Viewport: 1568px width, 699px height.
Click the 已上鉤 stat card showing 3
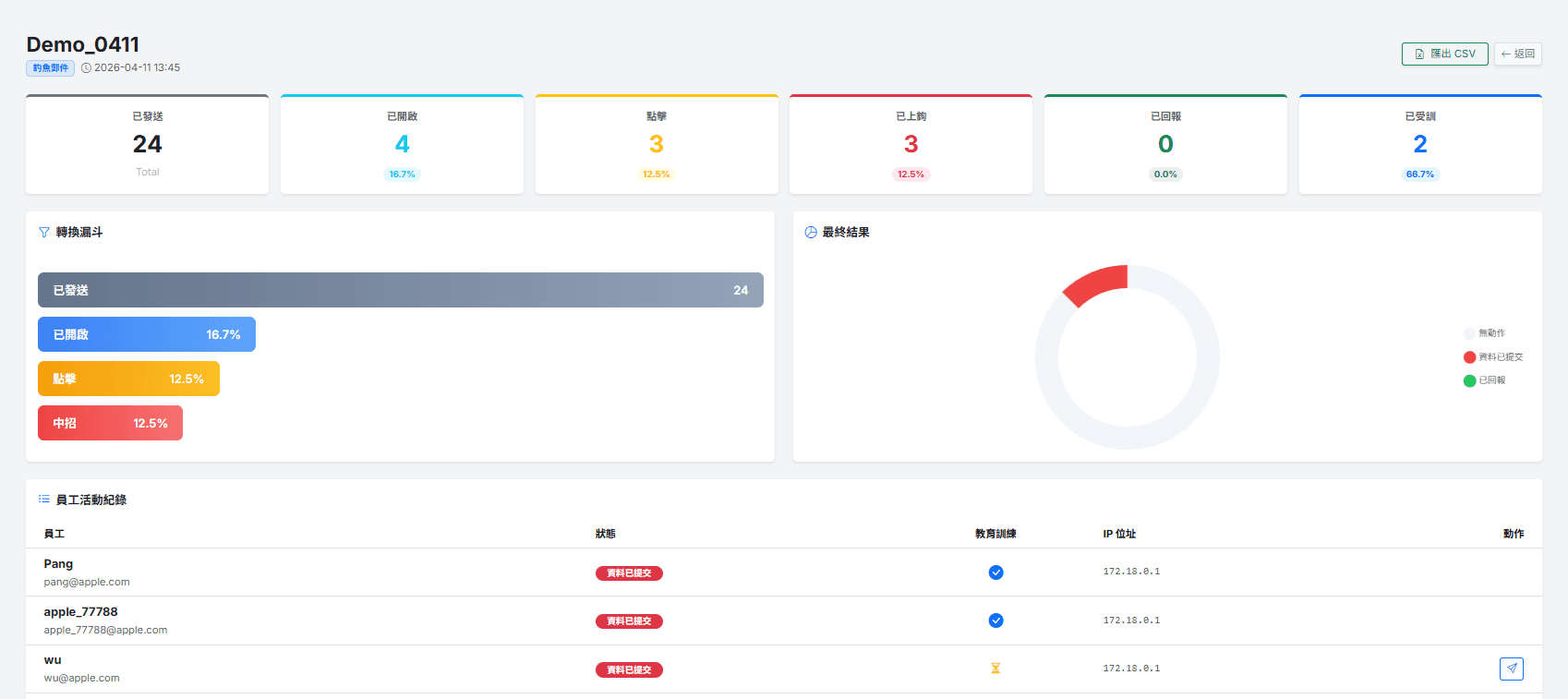tap(911, 144)
